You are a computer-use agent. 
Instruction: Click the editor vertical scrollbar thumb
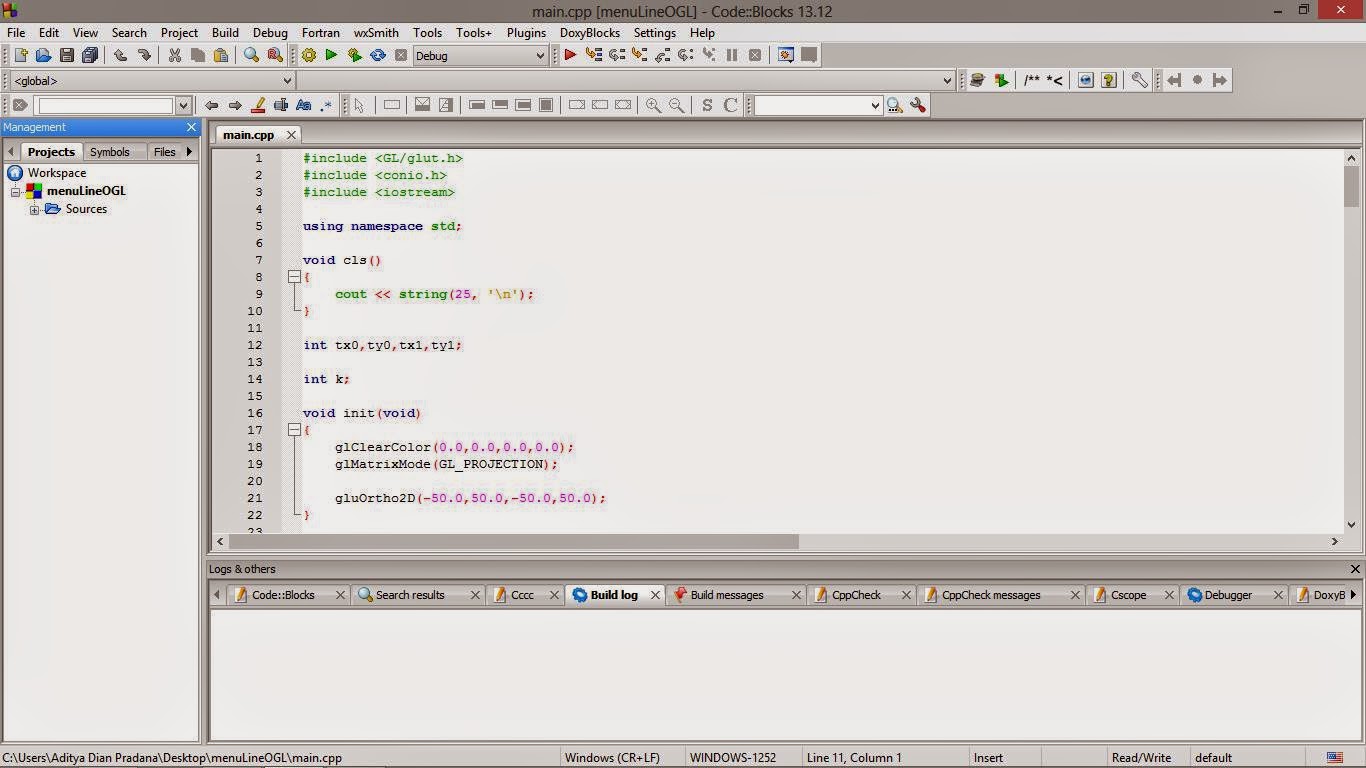pos(1351,187)
